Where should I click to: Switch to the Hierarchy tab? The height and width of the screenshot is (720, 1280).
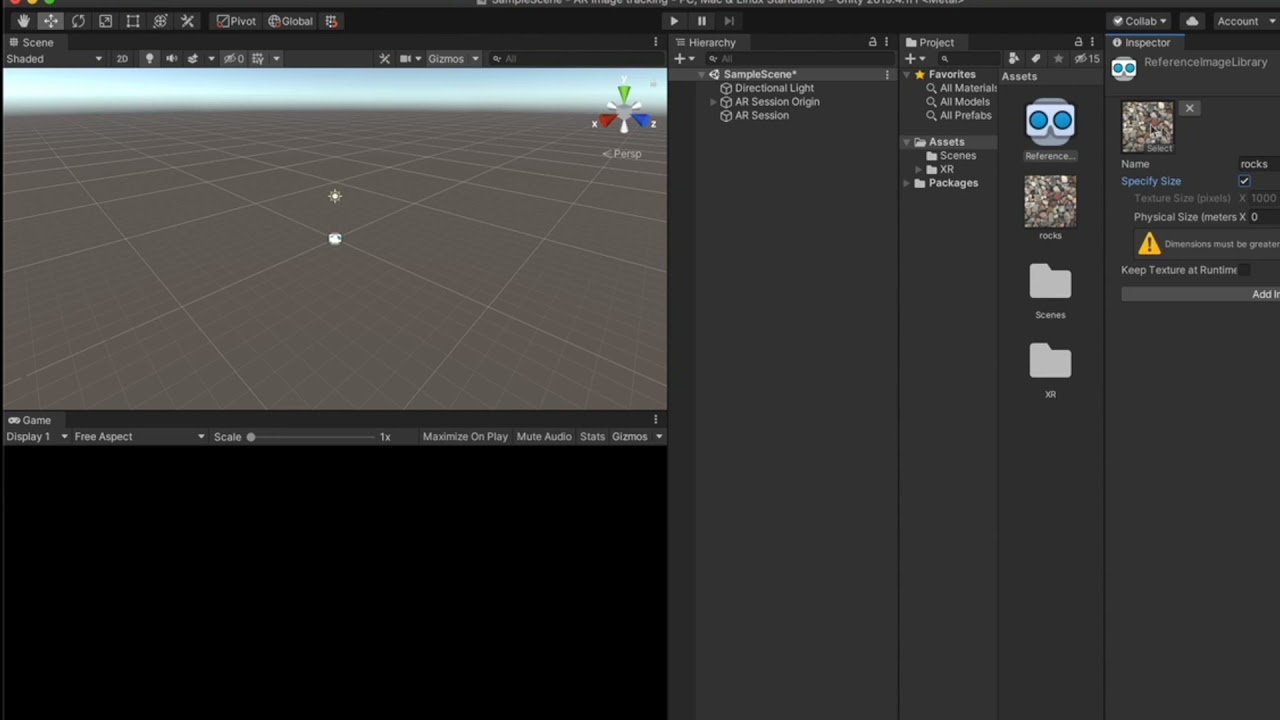[x=706, y=42]
